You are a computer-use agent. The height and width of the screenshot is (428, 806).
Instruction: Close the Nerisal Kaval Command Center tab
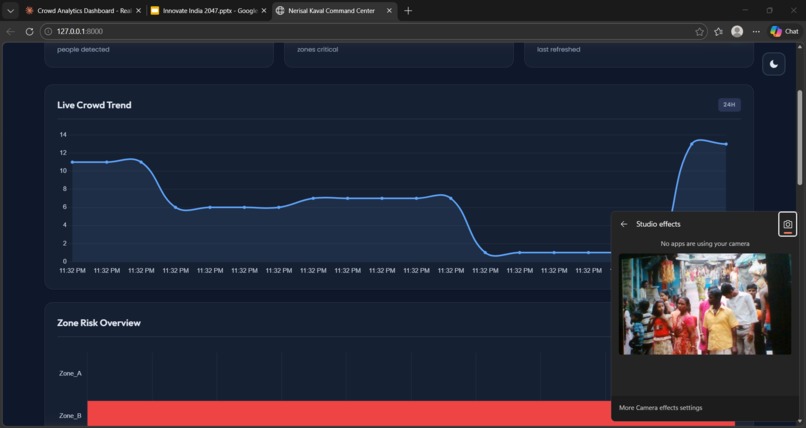point(389,10)
